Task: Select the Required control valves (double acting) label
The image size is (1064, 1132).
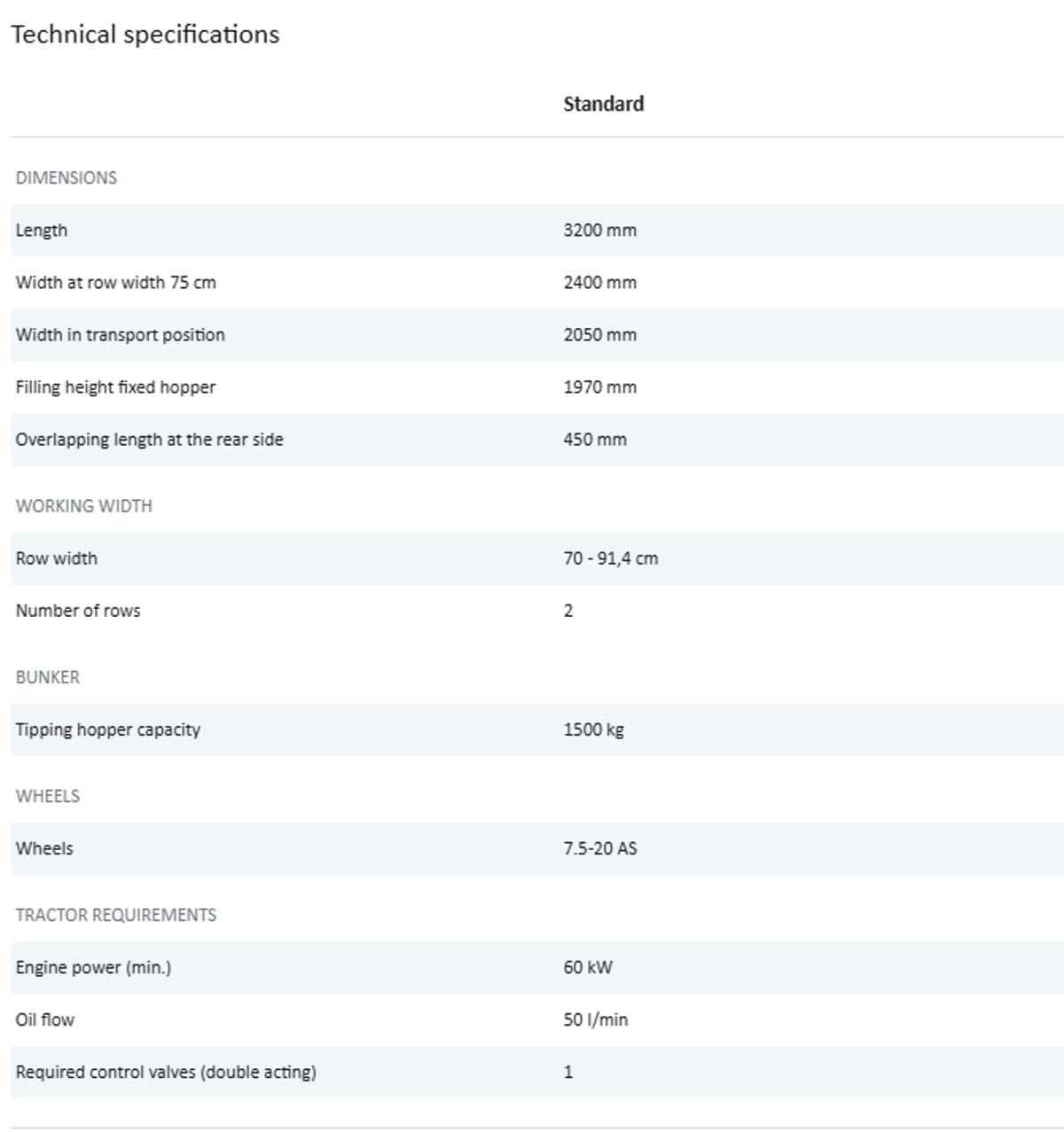Action: pyautogui.click(x=166, y=1072)
